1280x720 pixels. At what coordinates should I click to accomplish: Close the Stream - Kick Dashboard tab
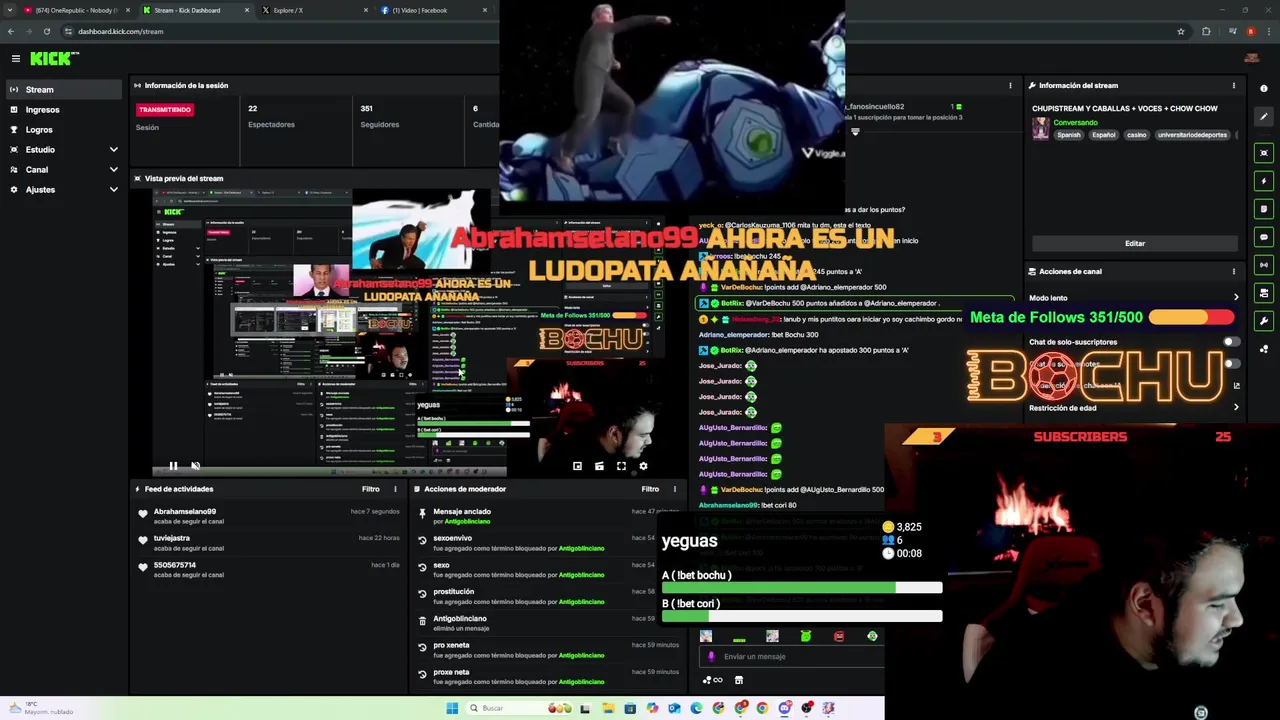point(247,10)
